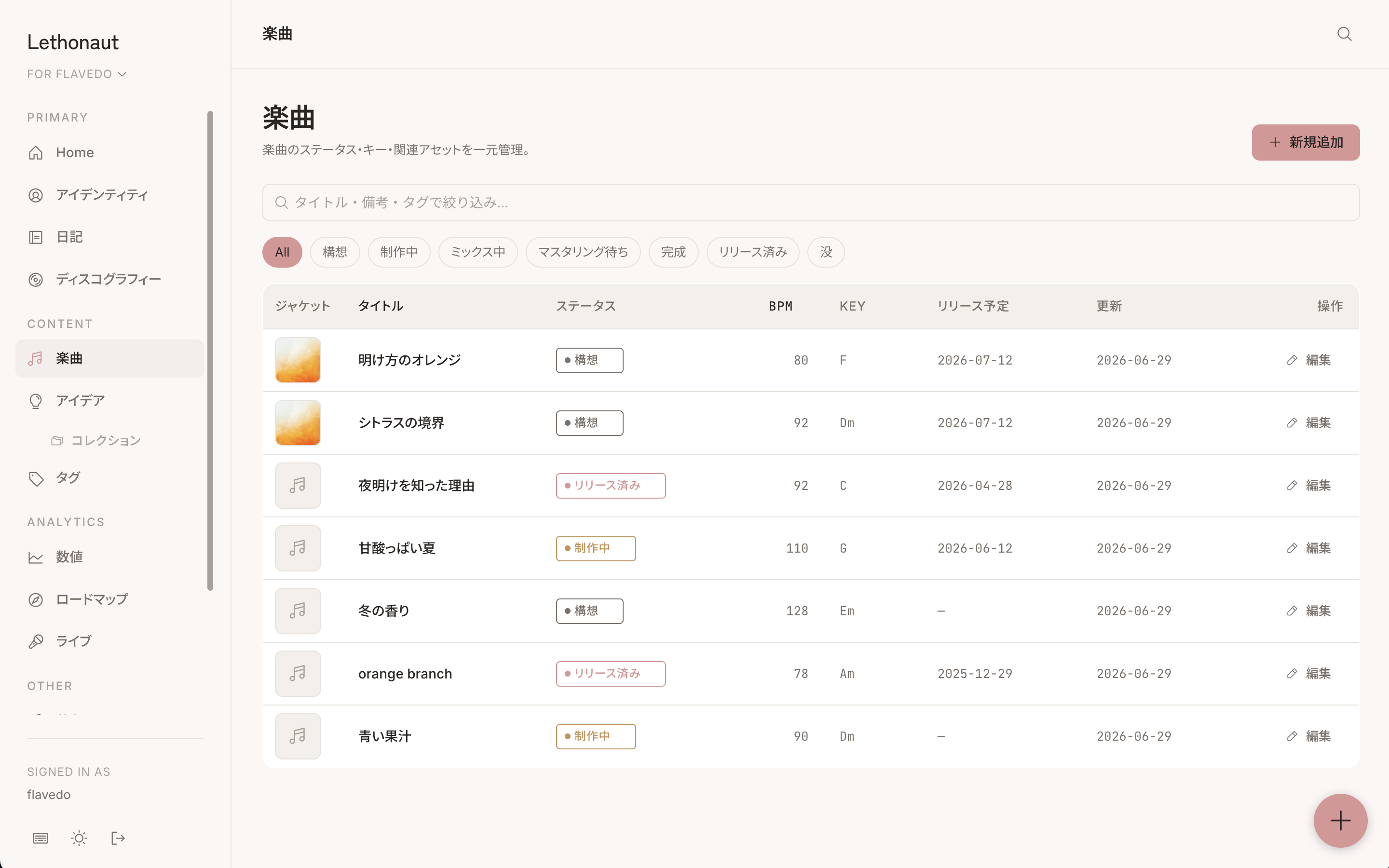Click pencil icon for 甘酸っぱい夏 row

(x=1292, y=548)
